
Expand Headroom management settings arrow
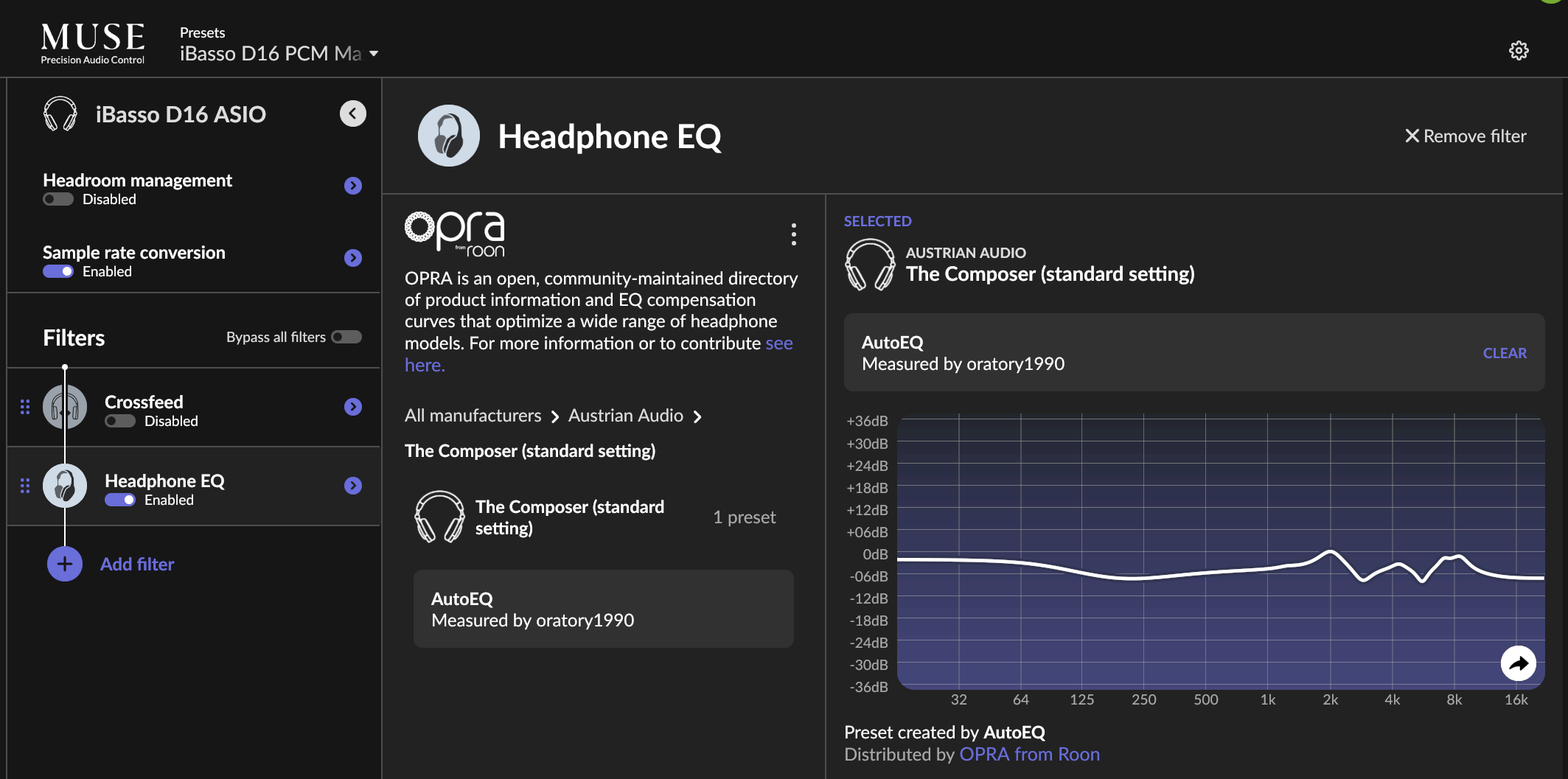coord(353,186)
